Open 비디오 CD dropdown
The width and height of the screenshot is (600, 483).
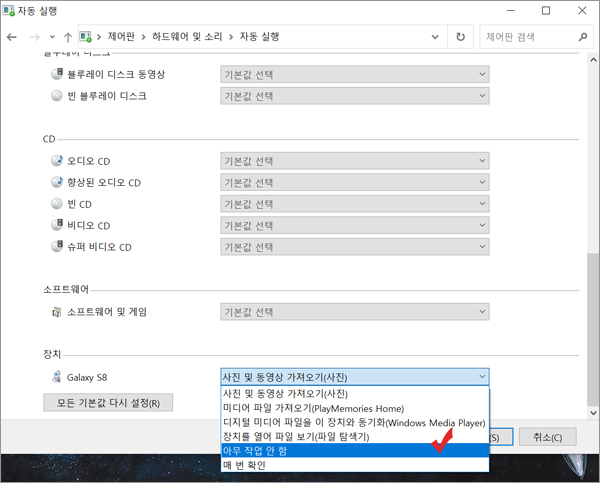(355, 225)
